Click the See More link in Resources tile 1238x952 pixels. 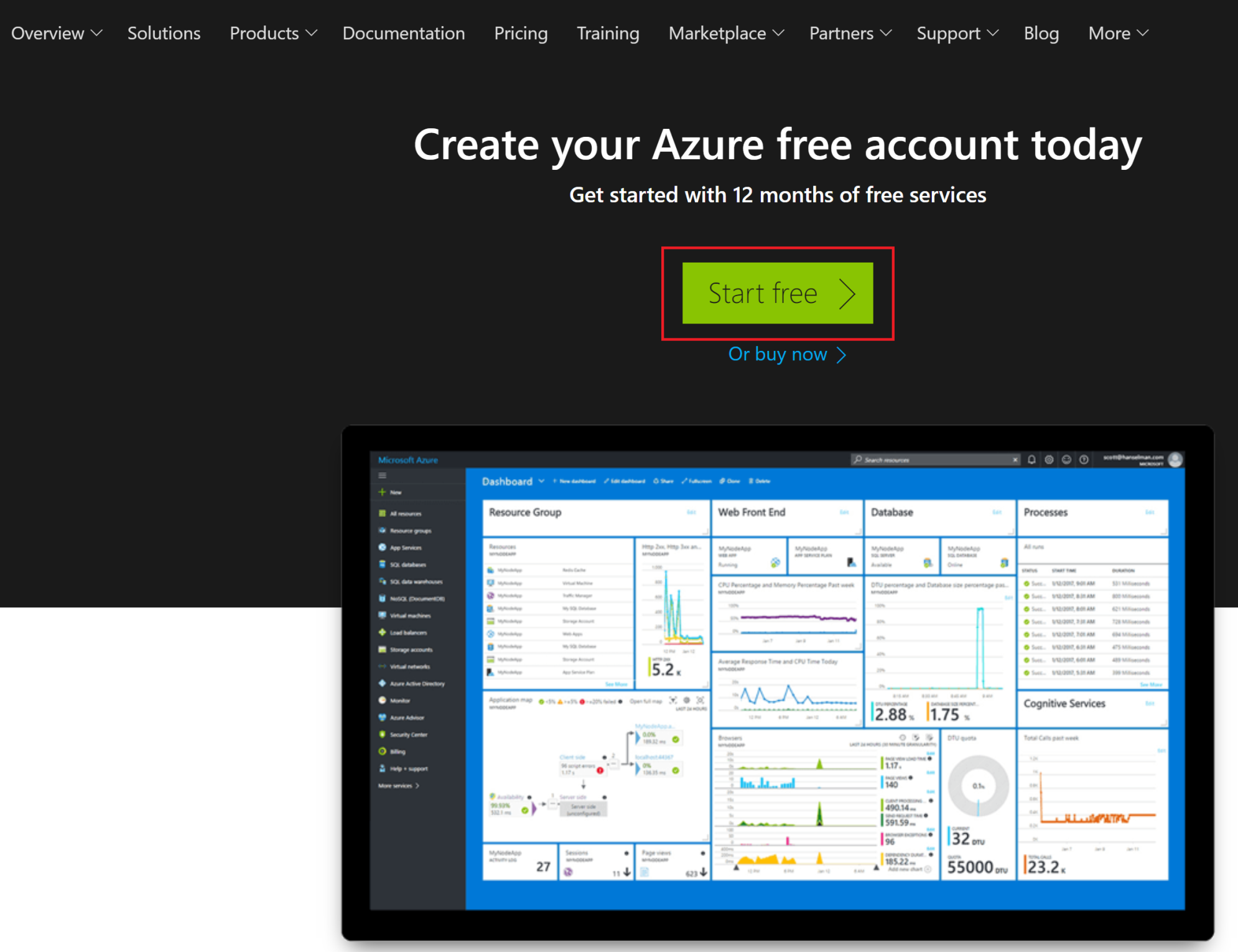click(617, 684)
